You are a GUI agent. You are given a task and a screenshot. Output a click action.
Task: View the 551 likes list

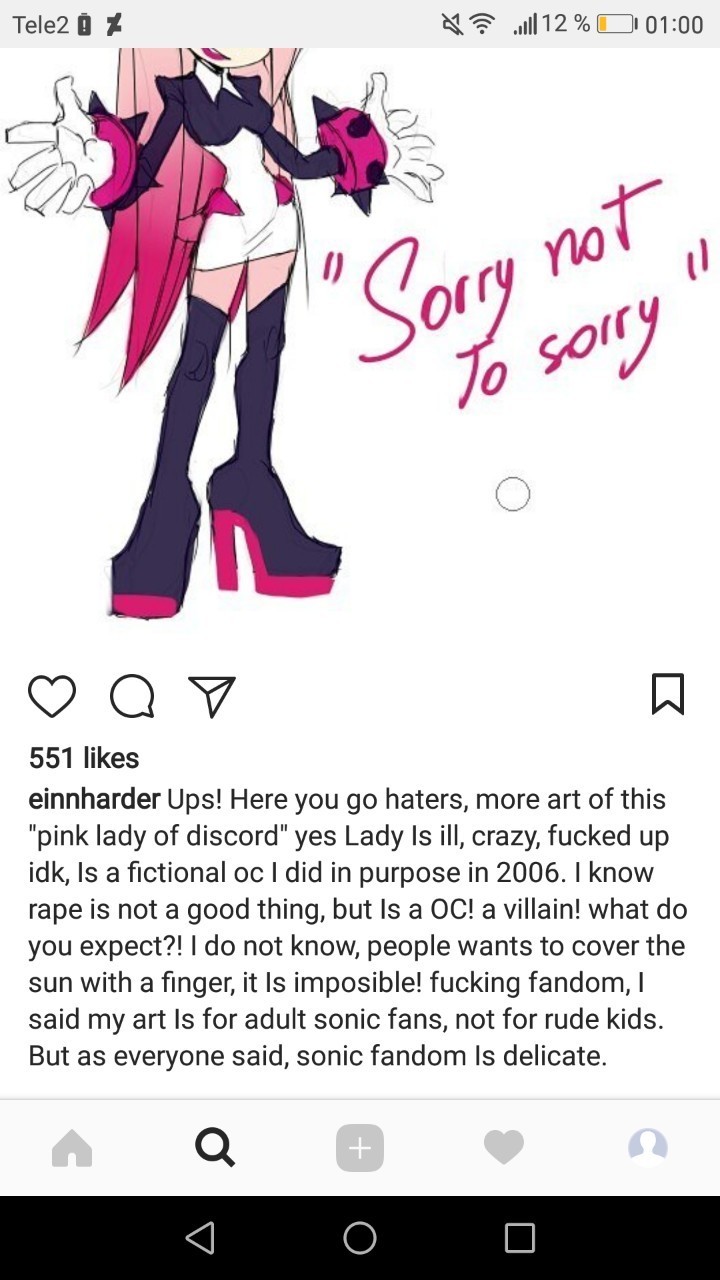click(x=84, y=758)
